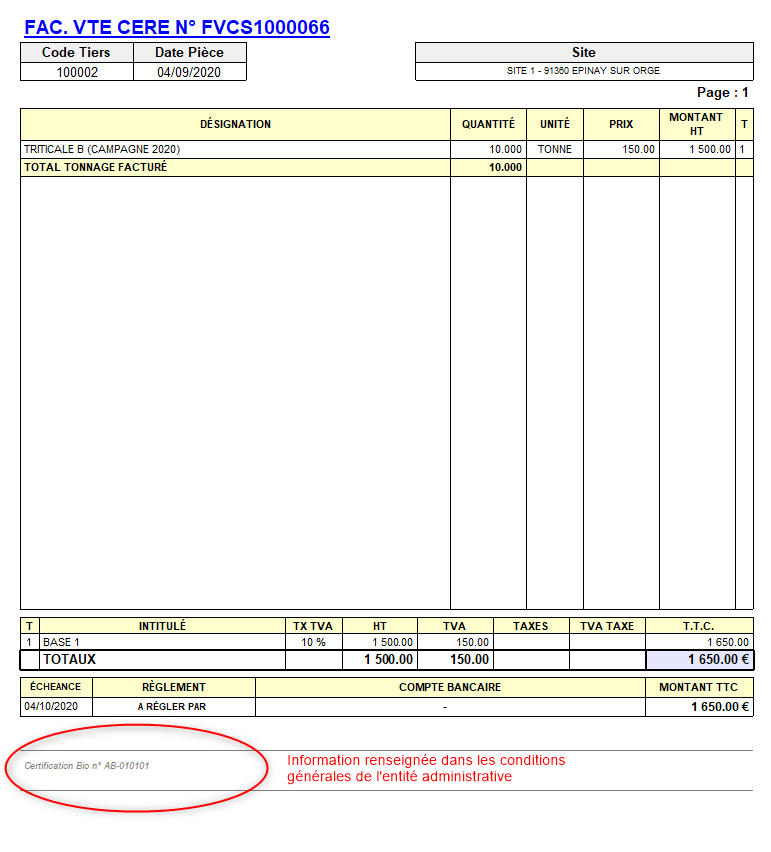Screen dimensions: 771x852
Task: Click the TONNE unit cell
Action: point(554,149)
